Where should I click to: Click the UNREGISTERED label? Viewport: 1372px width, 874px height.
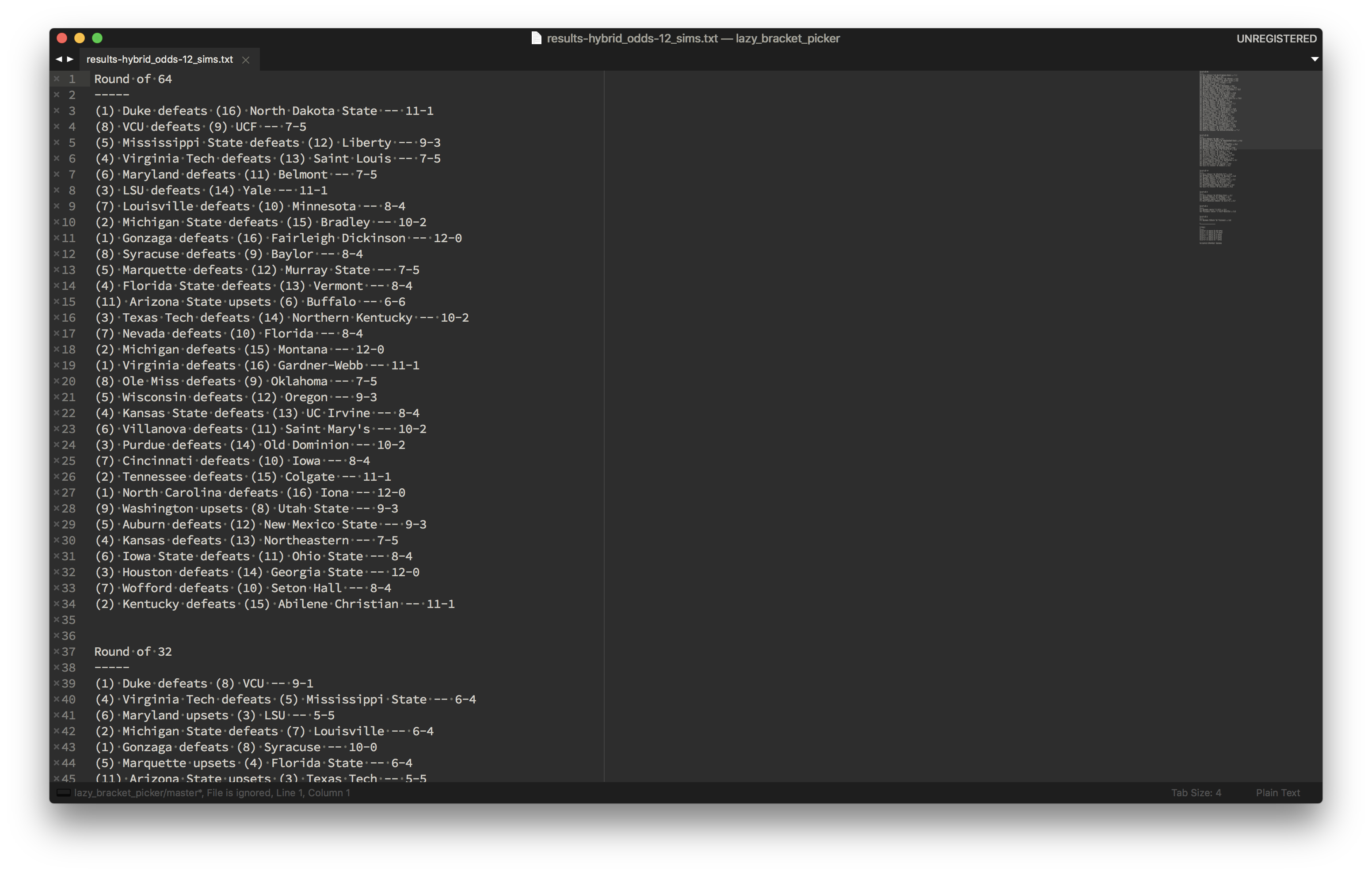[1276, 38]
